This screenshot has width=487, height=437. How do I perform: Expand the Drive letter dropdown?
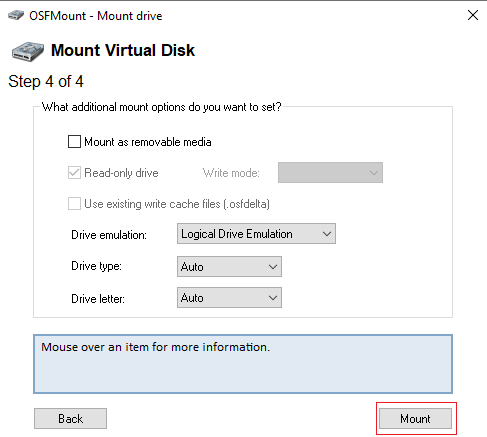pos(229,297)
